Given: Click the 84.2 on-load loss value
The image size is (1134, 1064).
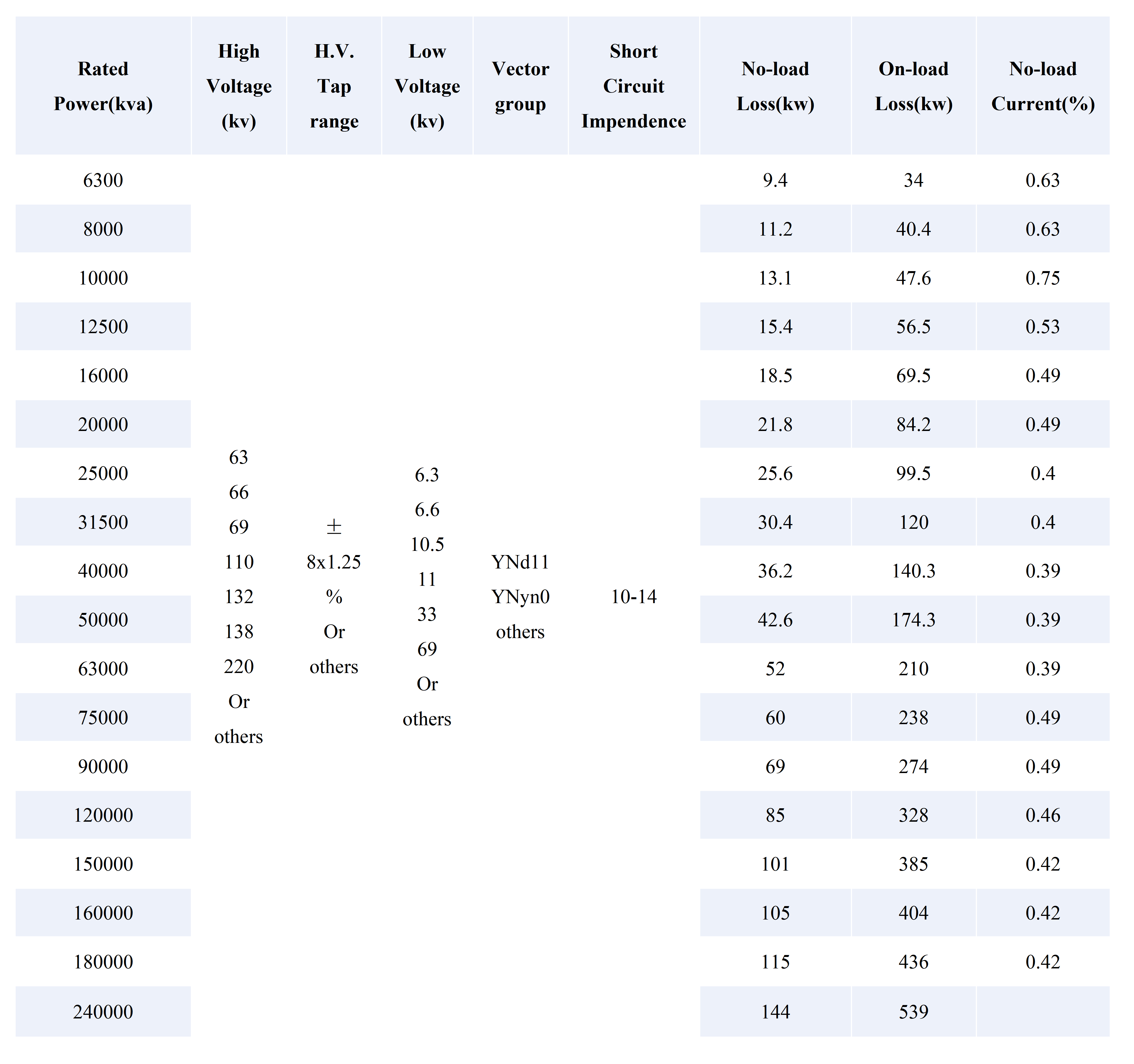Looking at the screenshot, I should [x=914, y=425].
